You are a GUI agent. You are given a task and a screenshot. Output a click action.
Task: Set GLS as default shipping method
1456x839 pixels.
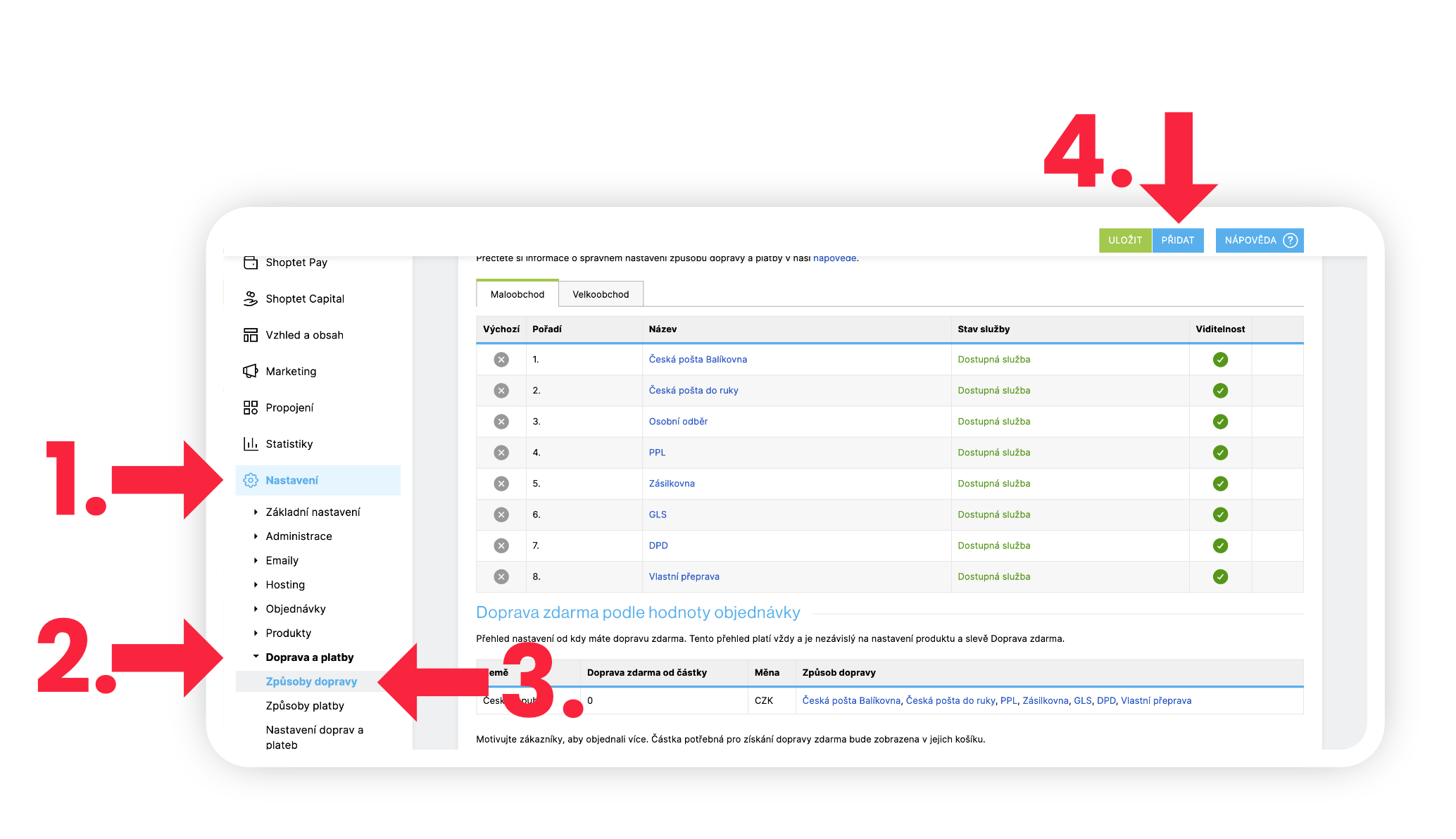coord(501,515)
